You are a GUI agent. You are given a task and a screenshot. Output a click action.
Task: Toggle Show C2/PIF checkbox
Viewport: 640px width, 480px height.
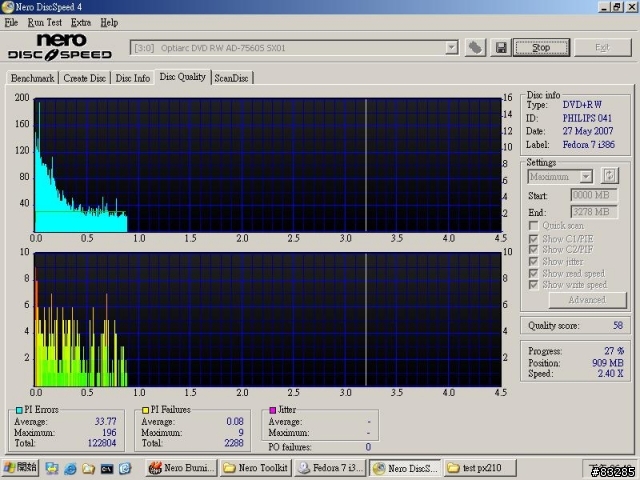533,249
